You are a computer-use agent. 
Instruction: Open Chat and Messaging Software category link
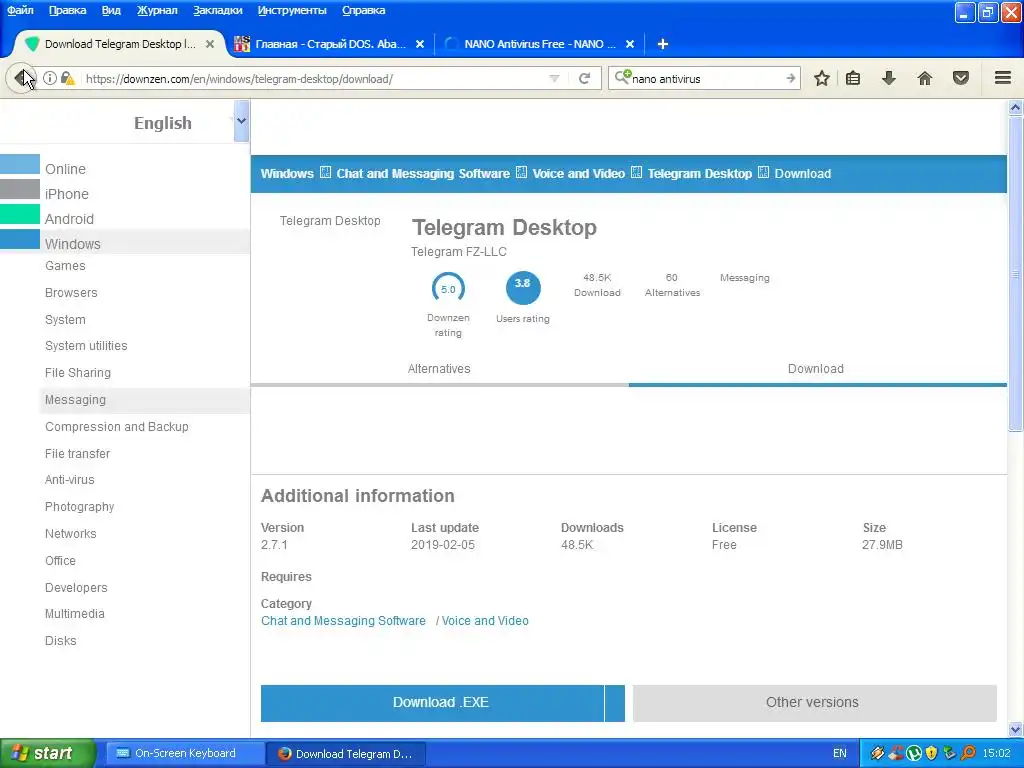click(x=343, y=621)
